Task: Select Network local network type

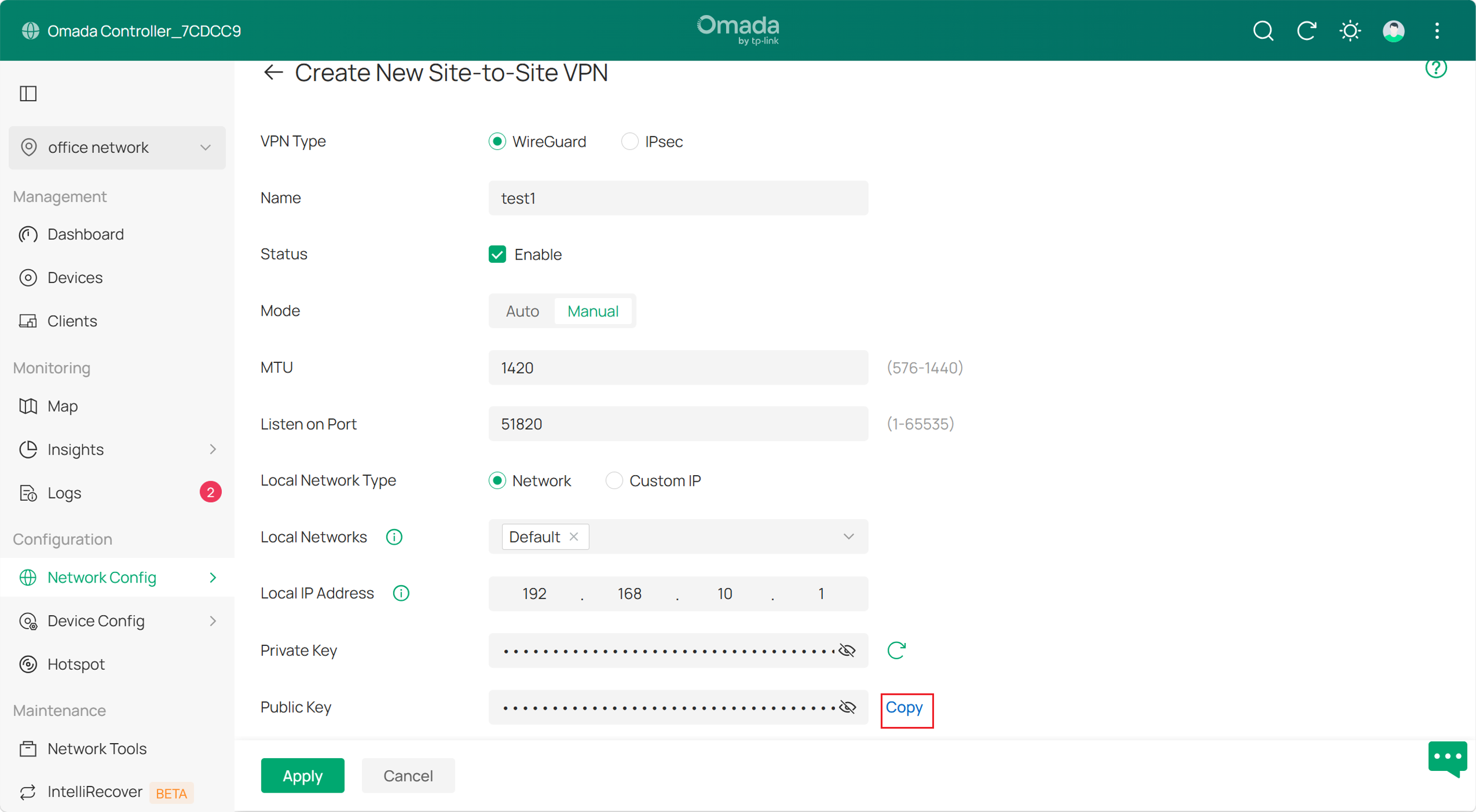Action: tap(497, 480)
